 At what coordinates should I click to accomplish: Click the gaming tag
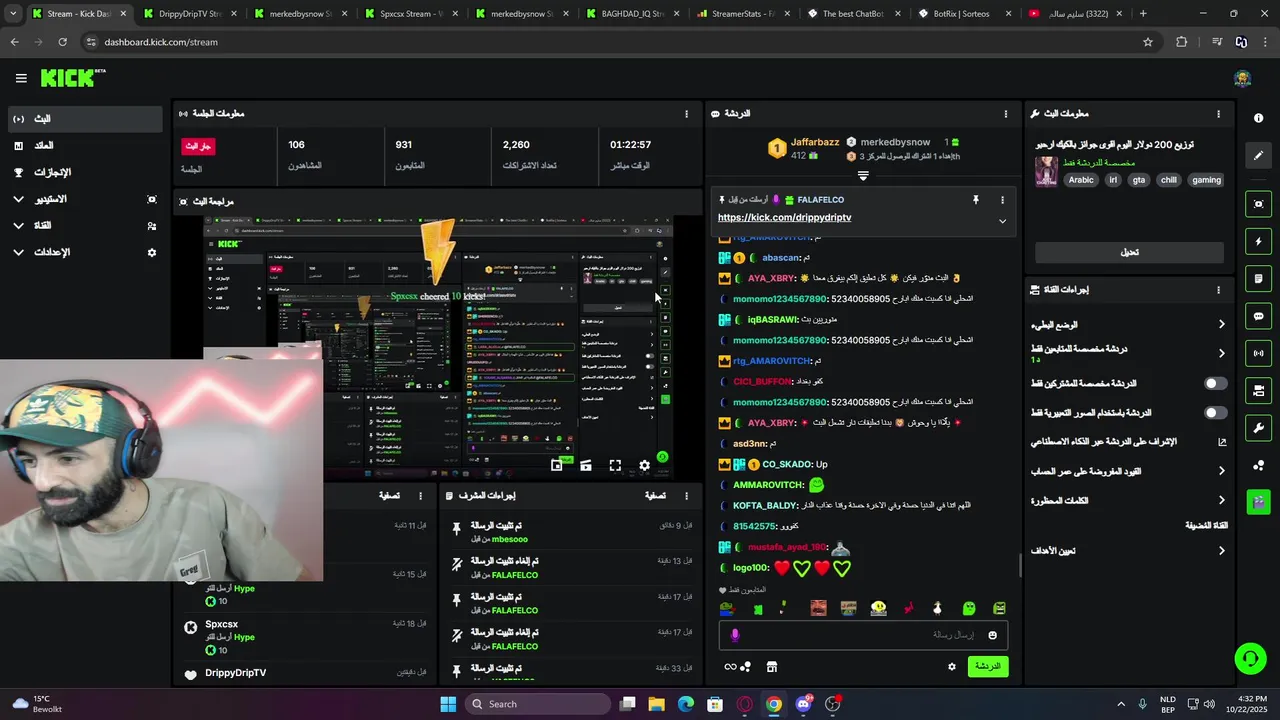click(x=1206, y=180)
